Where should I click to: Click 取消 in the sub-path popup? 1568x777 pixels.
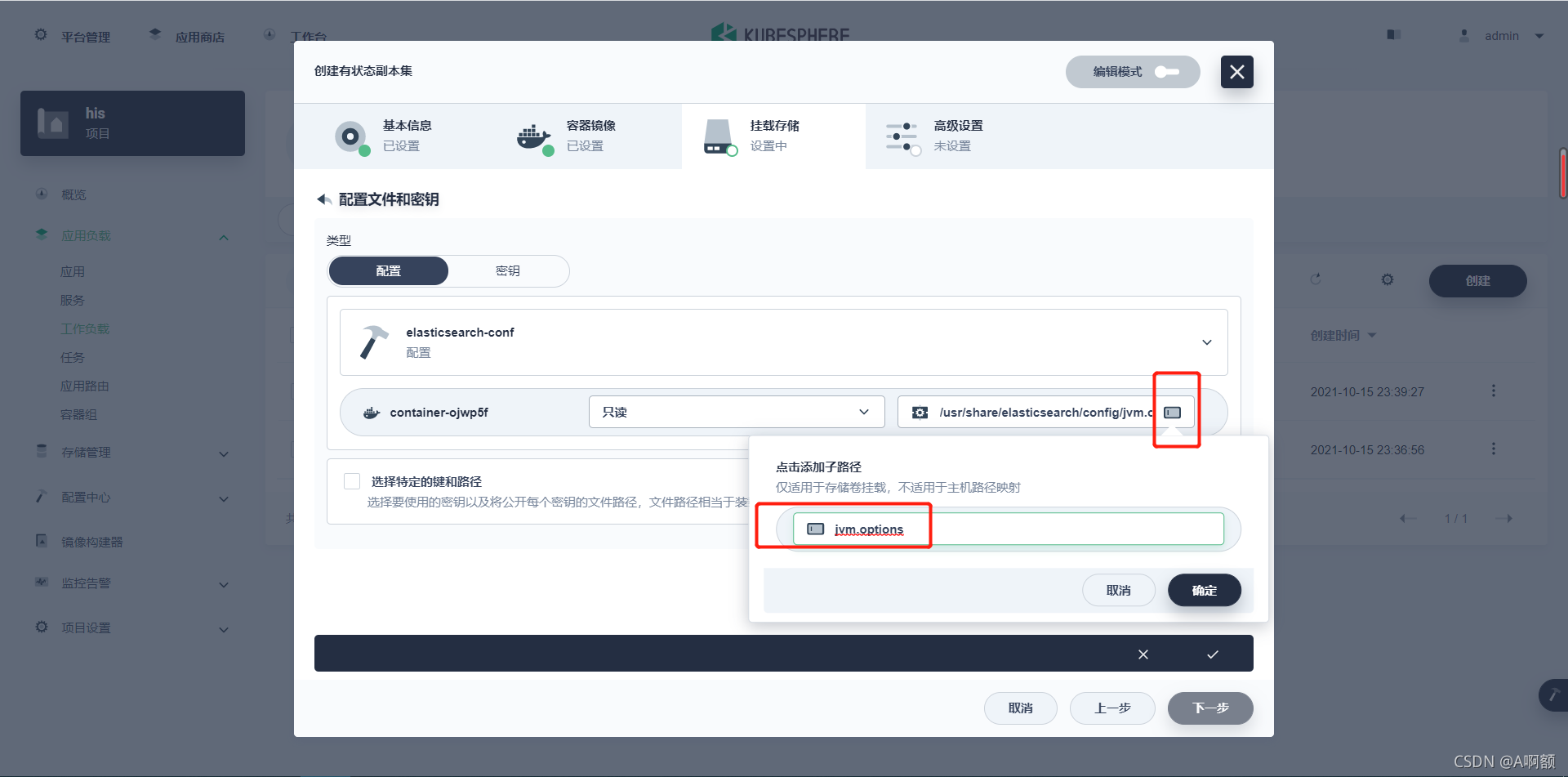1118,590
